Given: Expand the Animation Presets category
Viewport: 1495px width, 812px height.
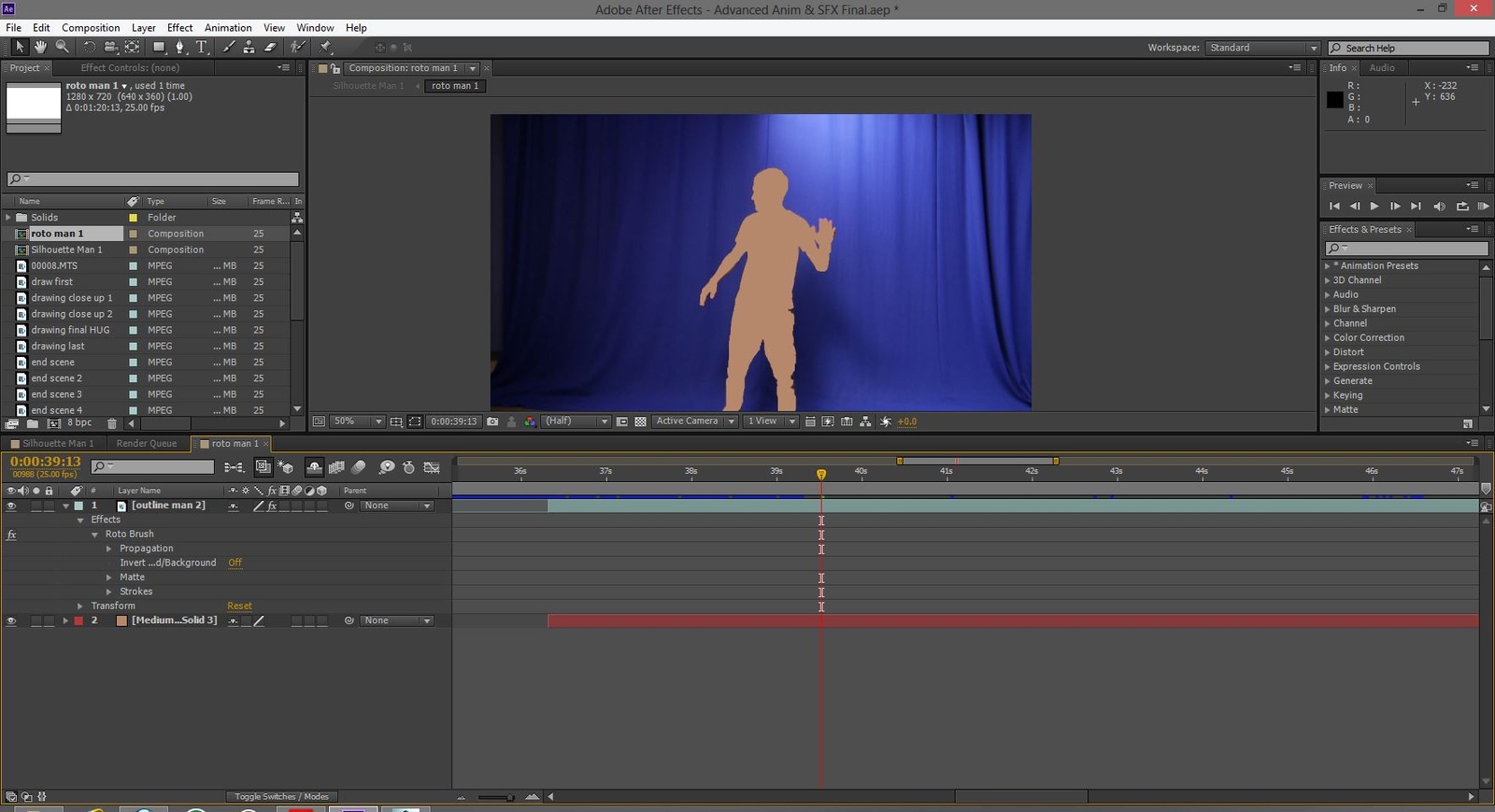Looking at the screenshot, I should 1327,266.
